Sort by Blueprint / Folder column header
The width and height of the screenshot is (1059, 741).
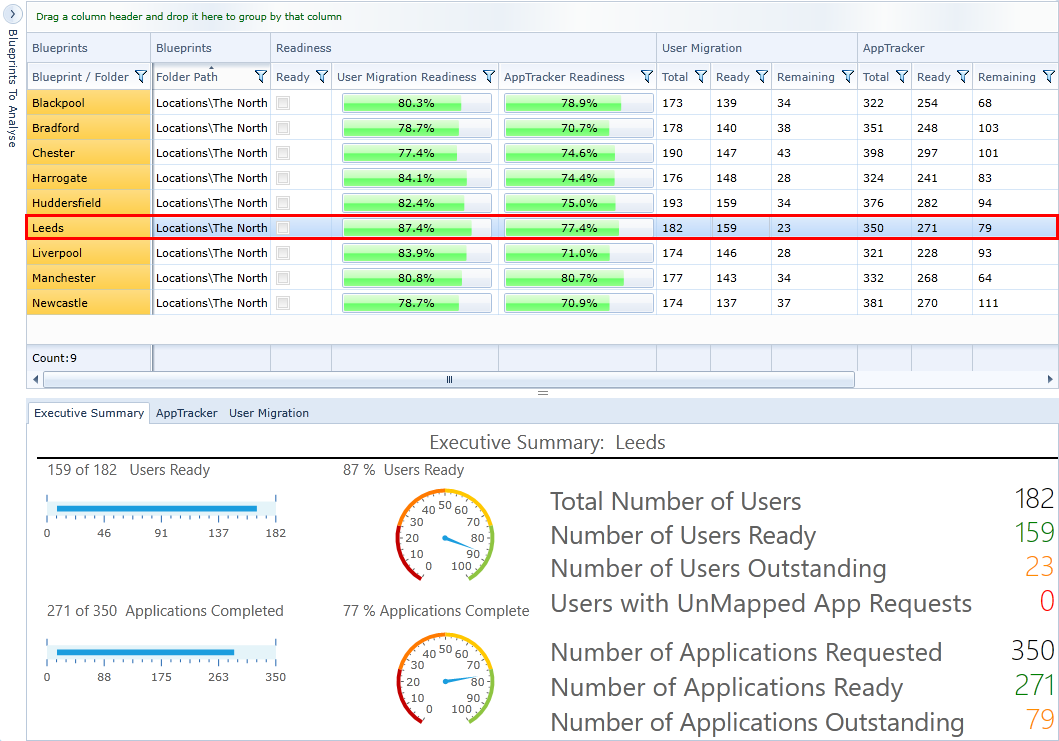pyautogui.click(x=80, y=77)
